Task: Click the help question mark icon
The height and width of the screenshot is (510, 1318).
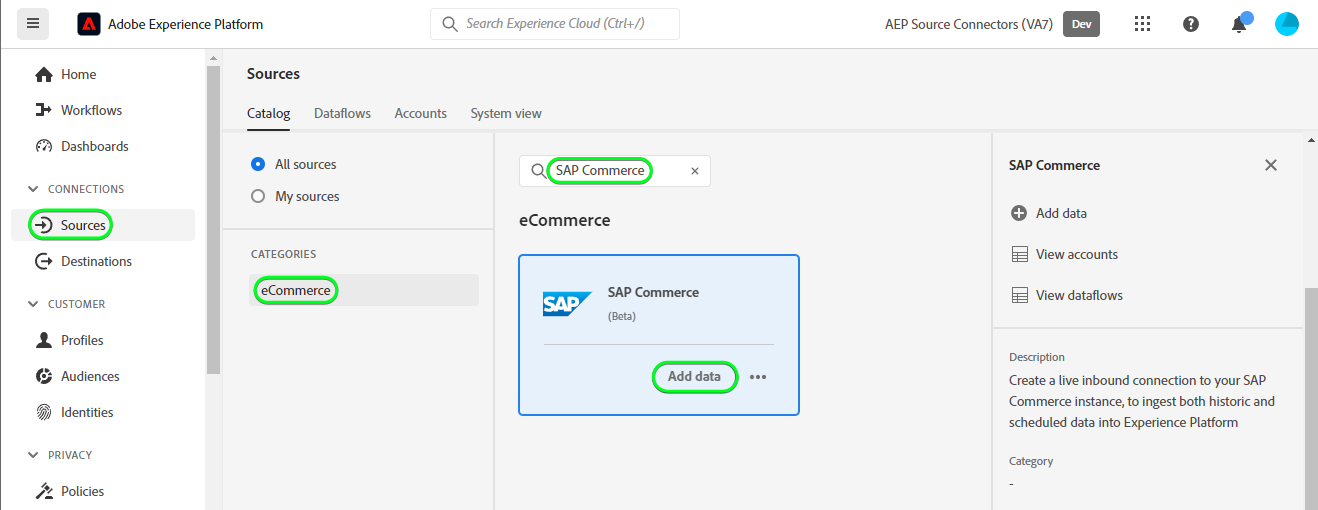Action: (x=1190, y=24)
